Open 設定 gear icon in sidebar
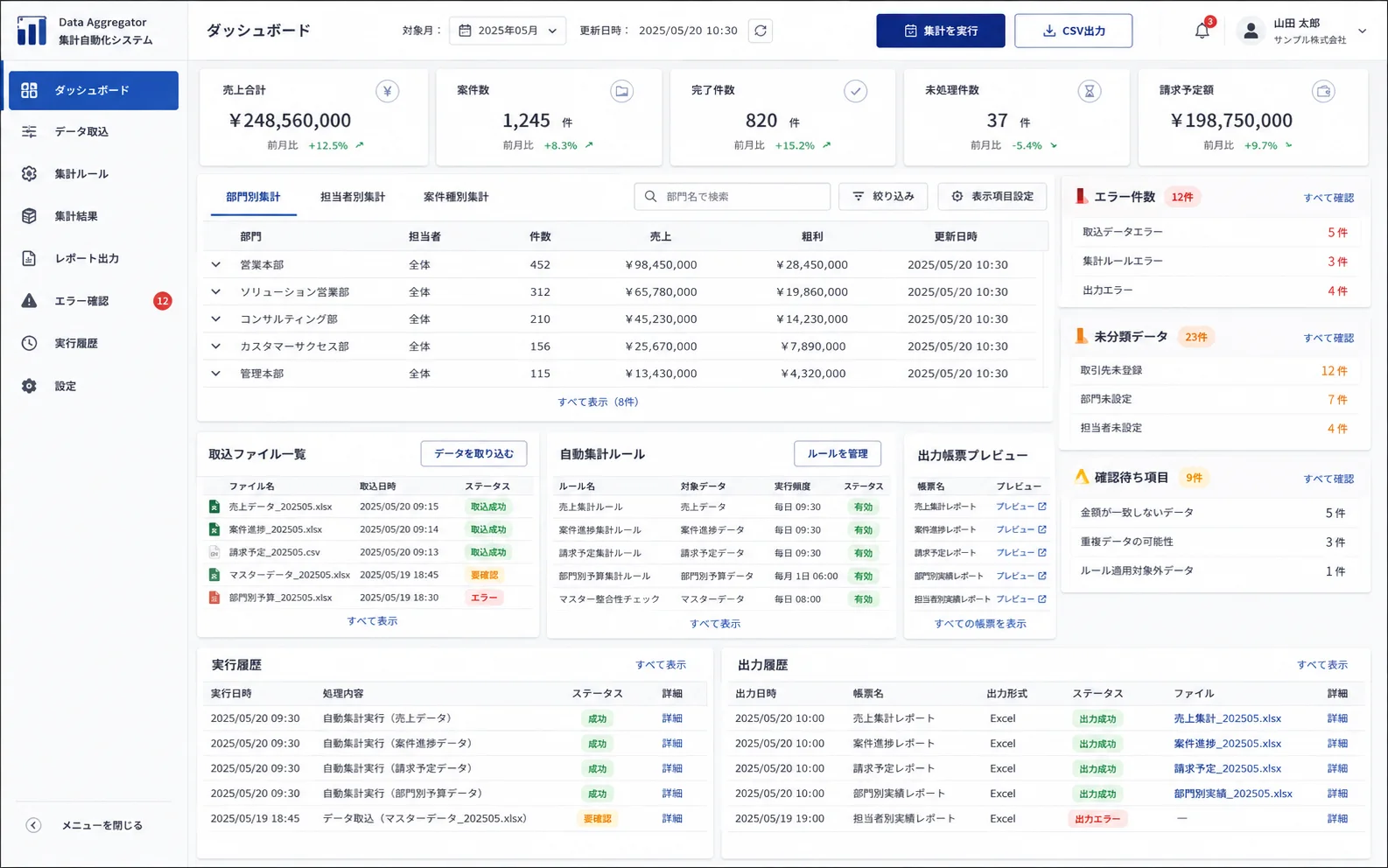Screen dimensions: 1388x868 pyautogui.click(x=29, y=386)
